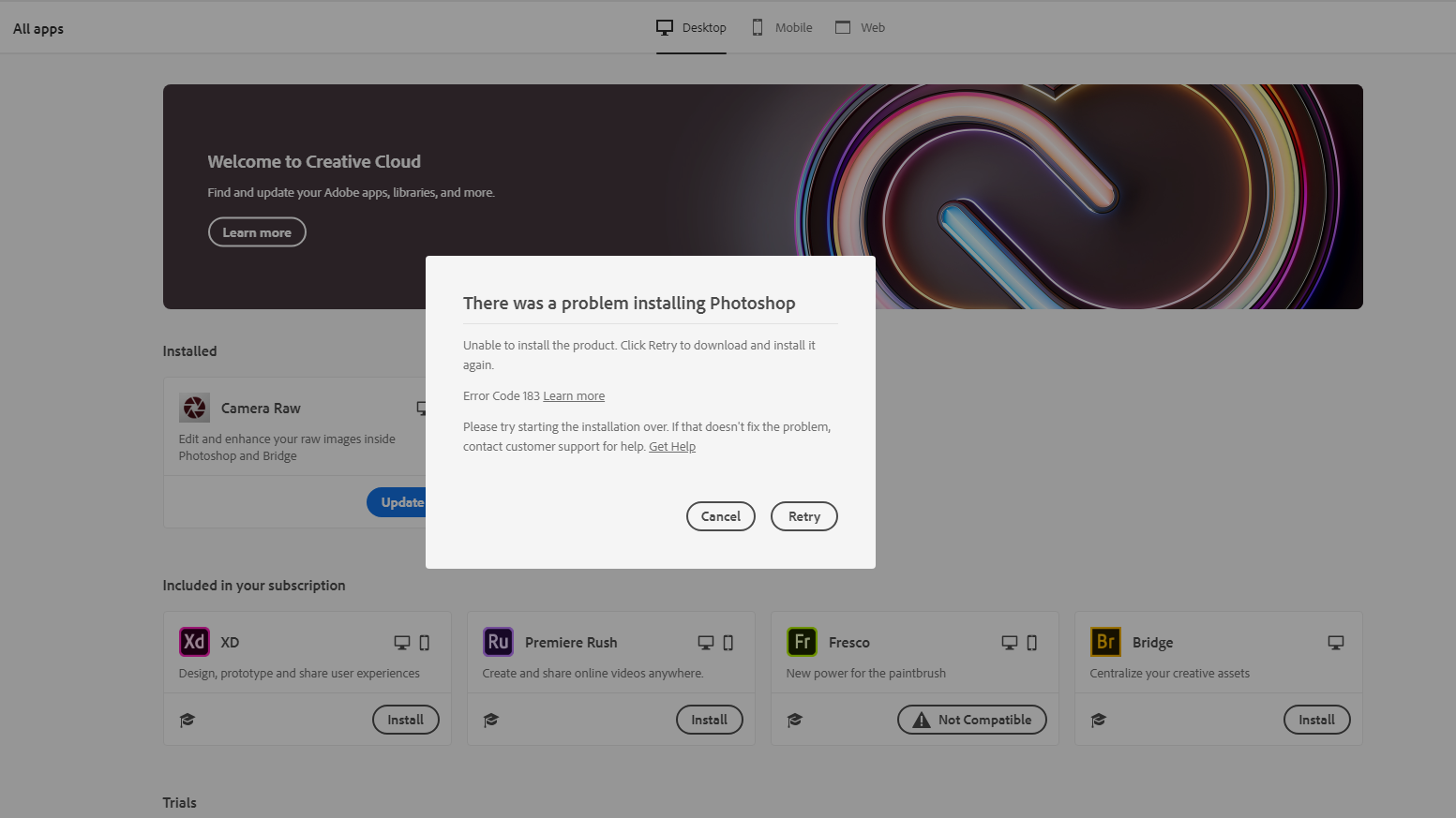Image resolution: width=1456 pixels, height=818 pixels.
Task: Open Learn more link beside Error Code 183
Action: coord(574,396)
